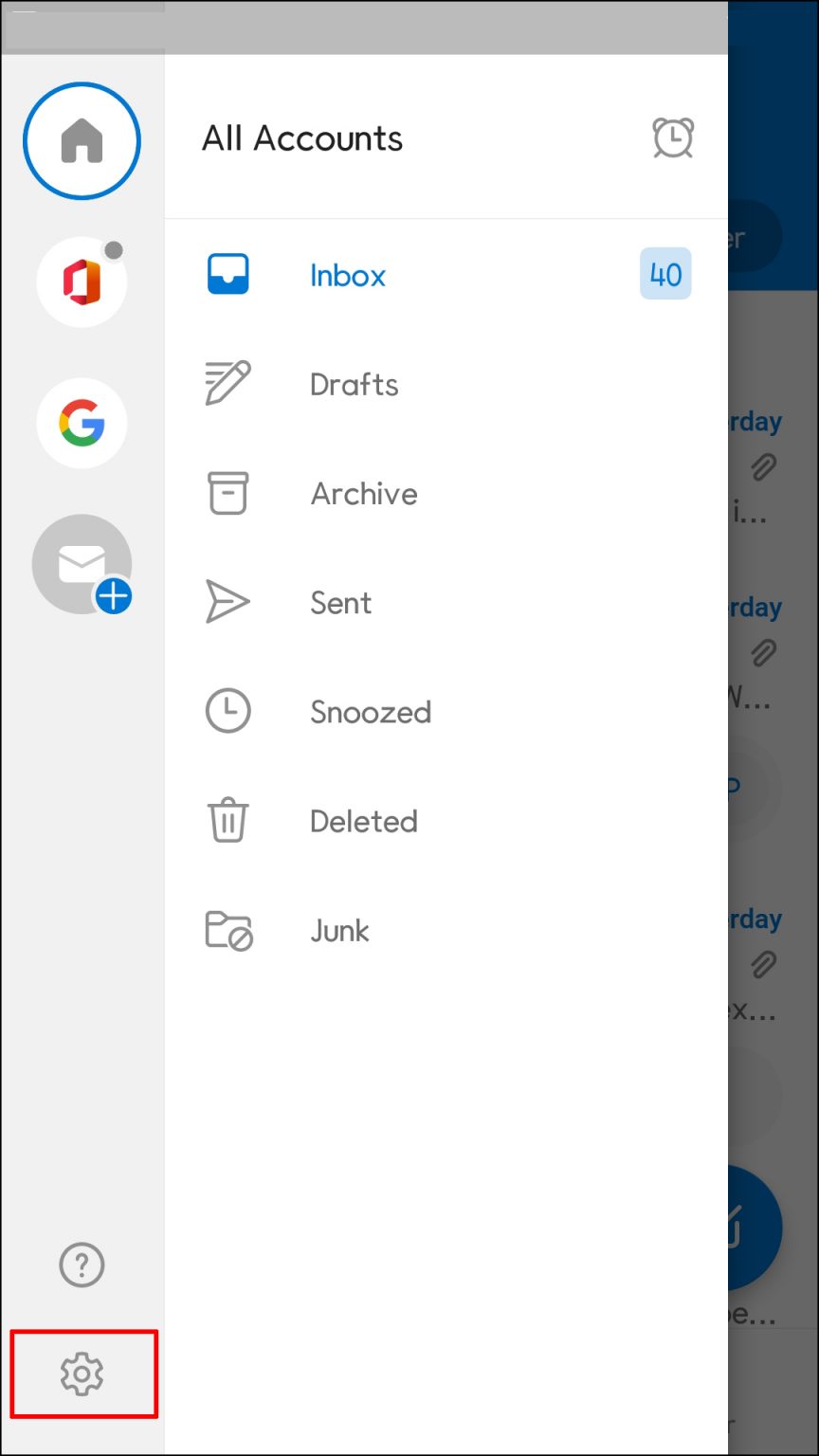Screen dimensions: 819x1456
Task: Open the Snoozed folder
Action: [x=371, y=711]
